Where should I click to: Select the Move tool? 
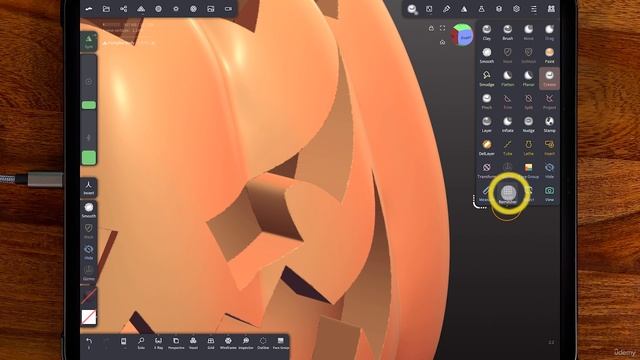point(528,32)
